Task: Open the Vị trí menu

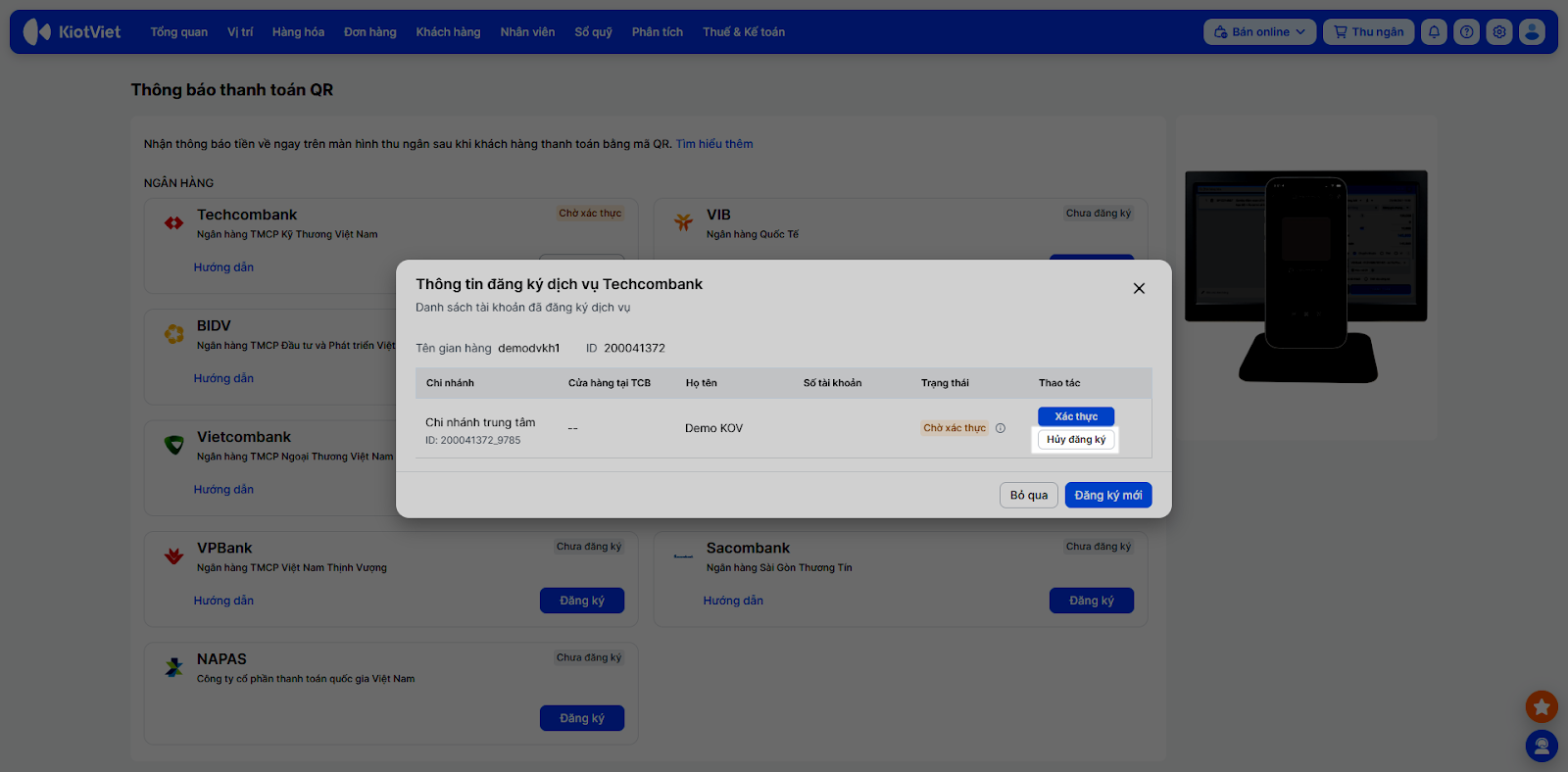Action: pos(240,32)
